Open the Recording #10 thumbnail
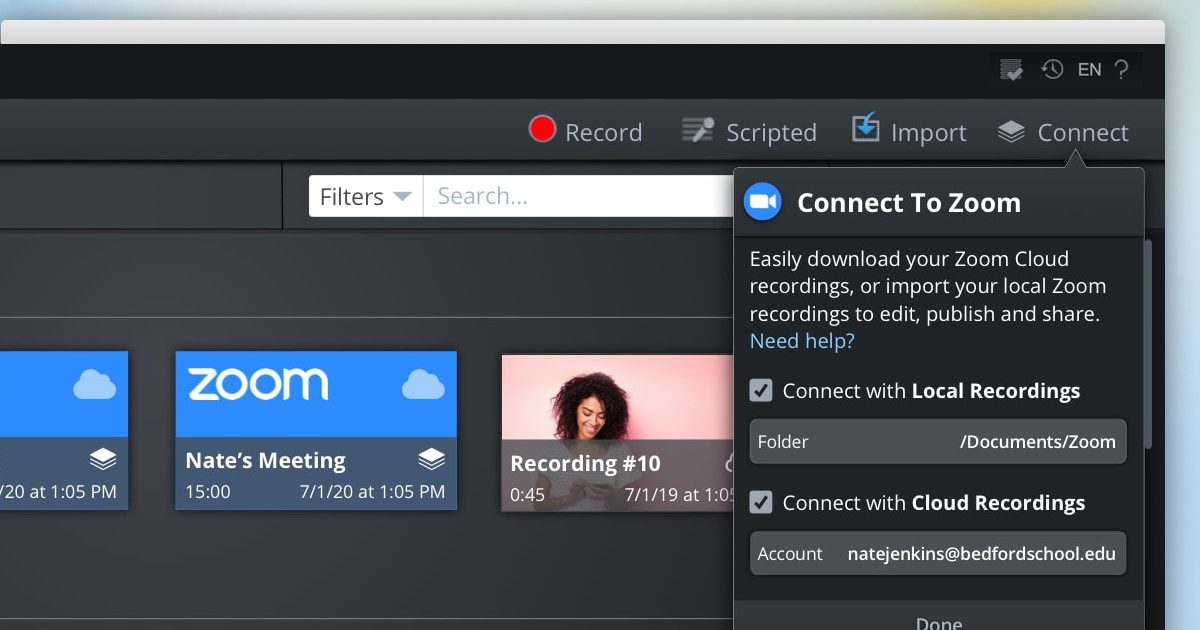The height and width of the screenshot is (630, 1200). tap(619, 432)
